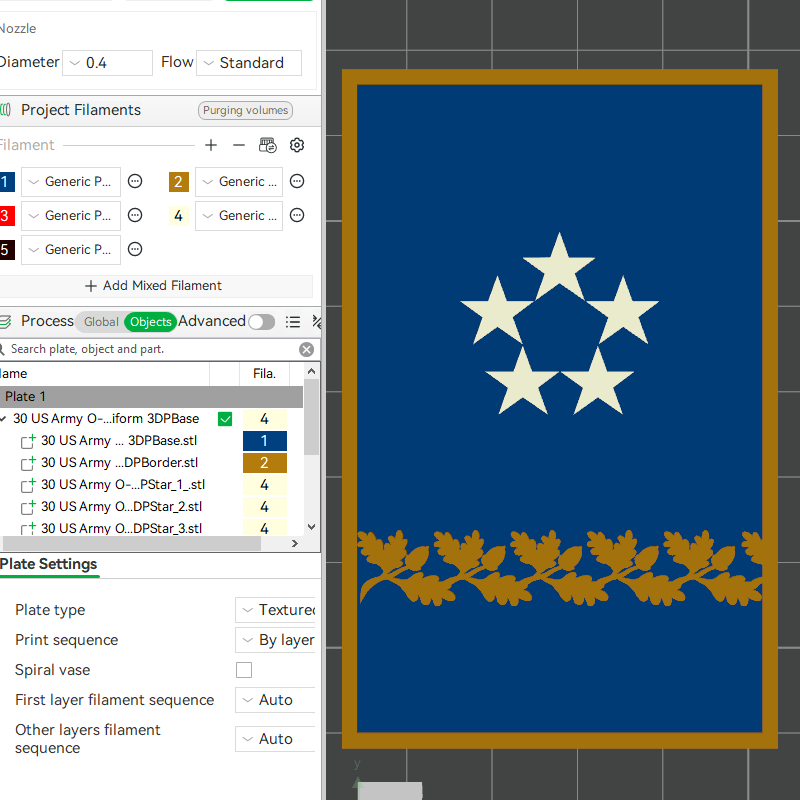The height and width of the screenshot is (800, 800).
Task: Click the Purging volumes button
Action: pos(245,110)
